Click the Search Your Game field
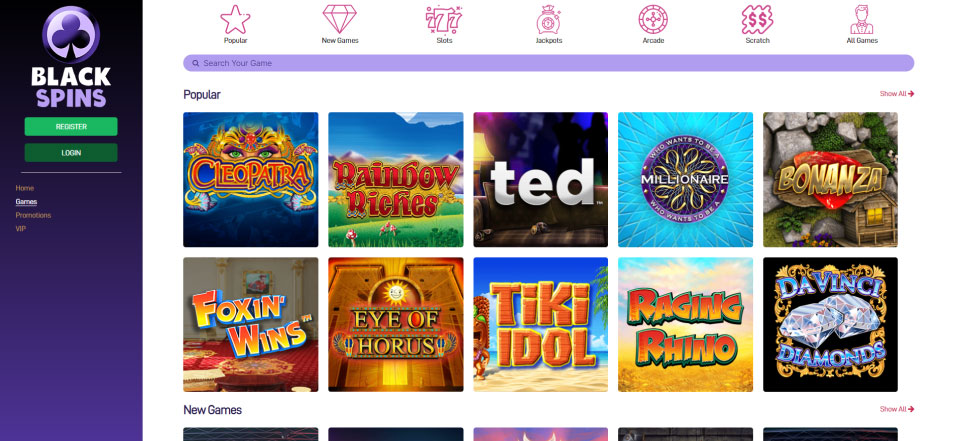 click(549, 63)
